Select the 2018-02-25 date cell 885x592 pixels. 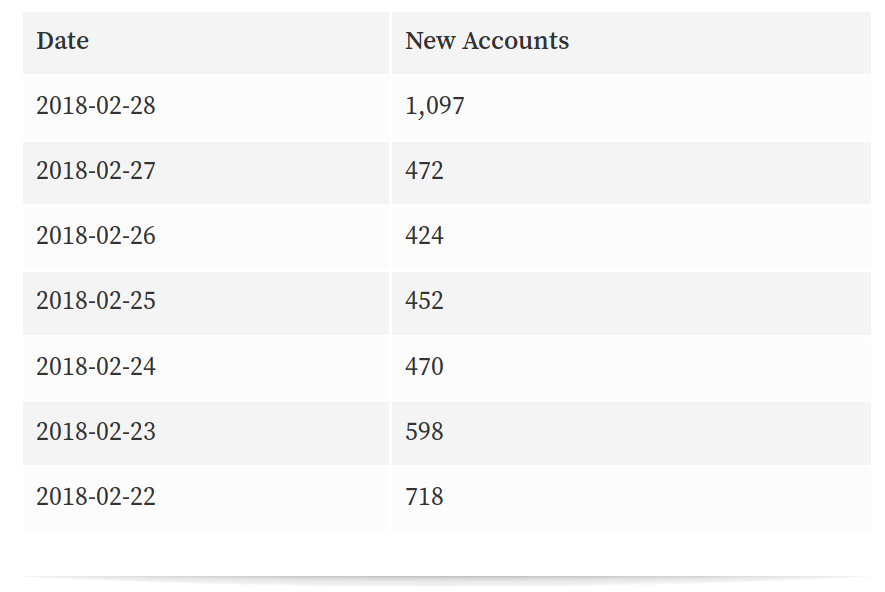[96, 301]
